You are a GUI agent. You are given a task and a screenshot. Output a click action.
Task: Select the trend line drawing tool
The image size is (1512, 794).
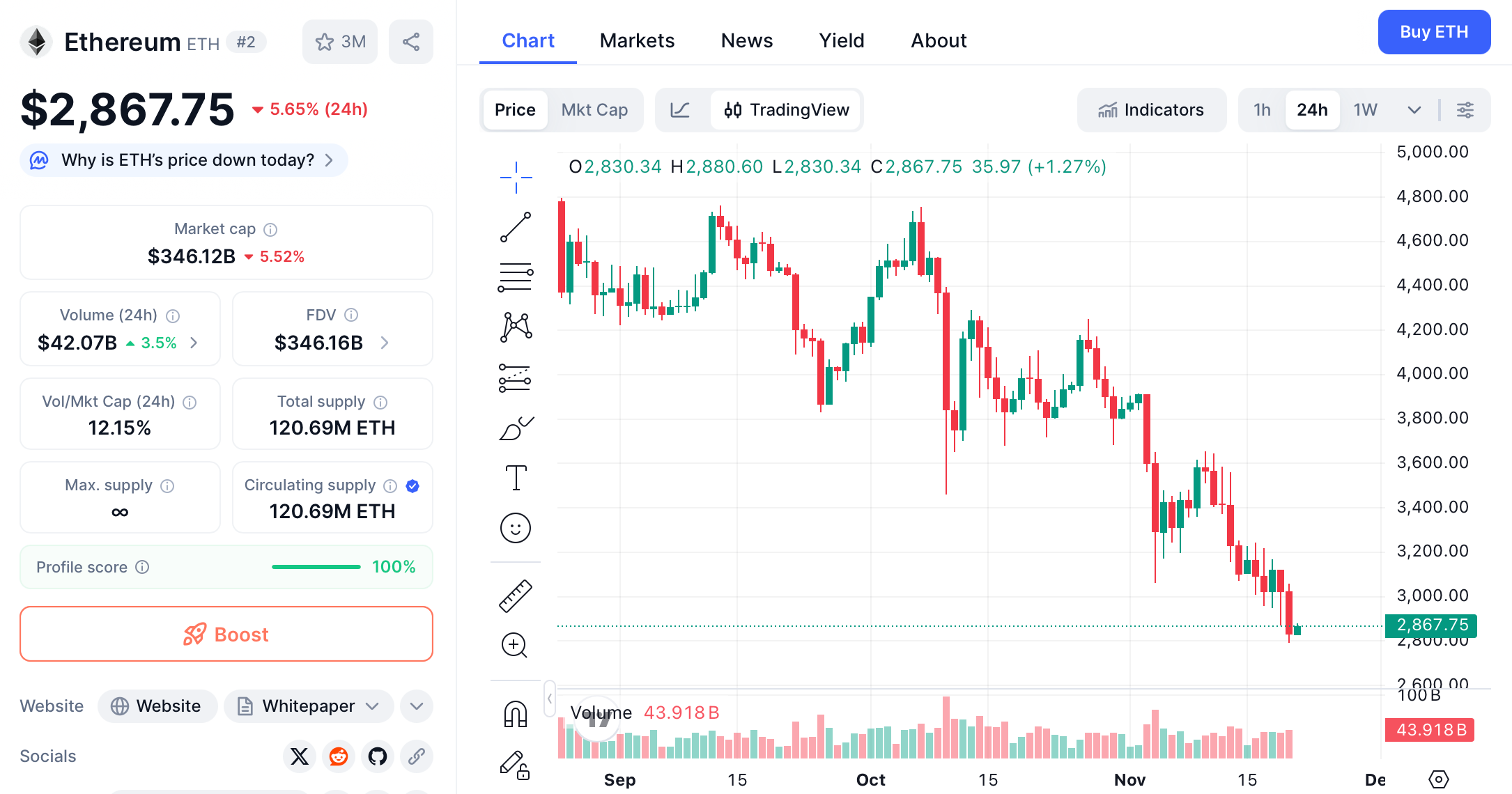516,227
